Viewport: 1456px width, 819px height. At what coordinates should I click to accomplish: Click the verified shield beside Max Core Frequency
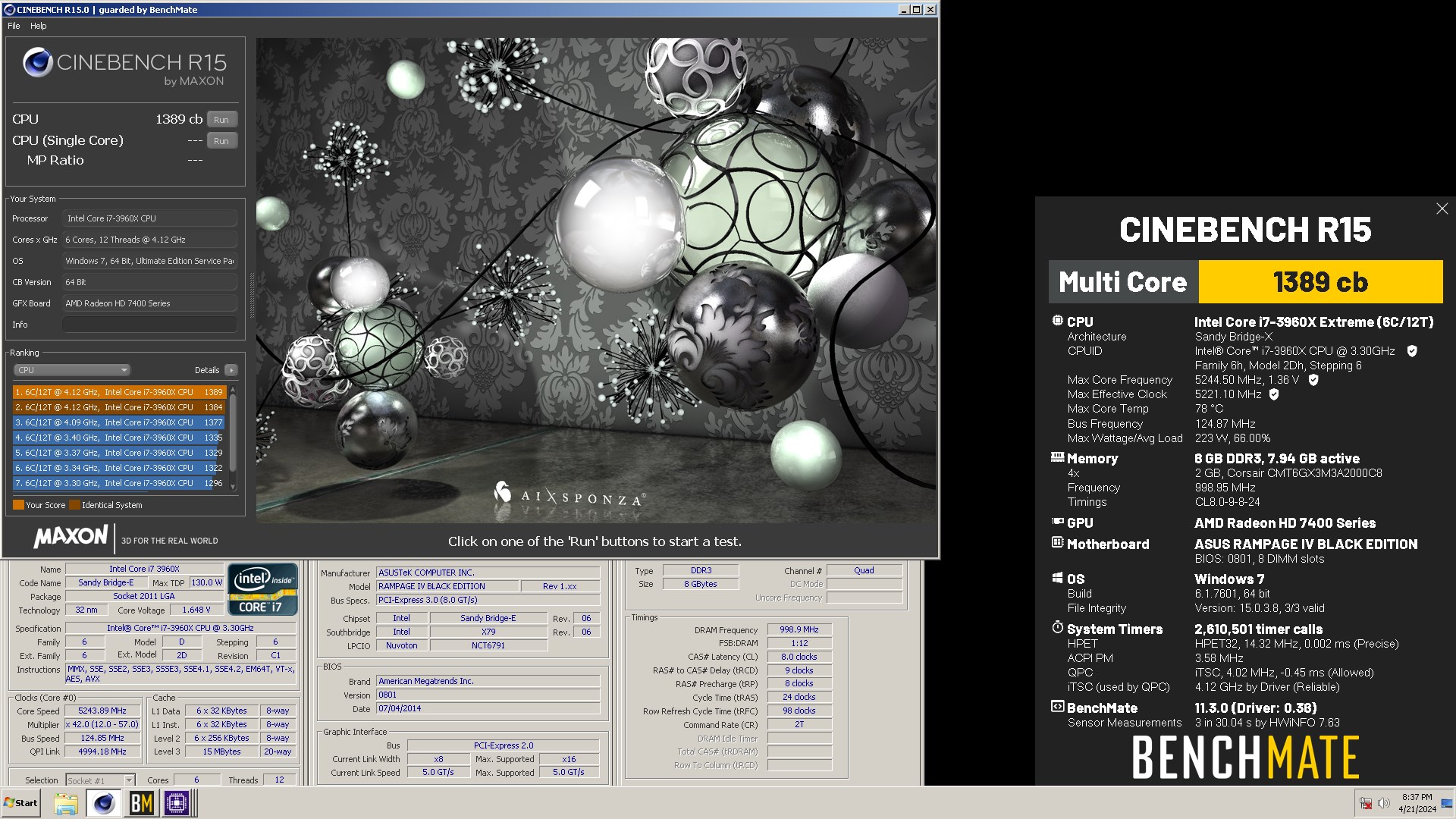click(x=1313, y=380)
